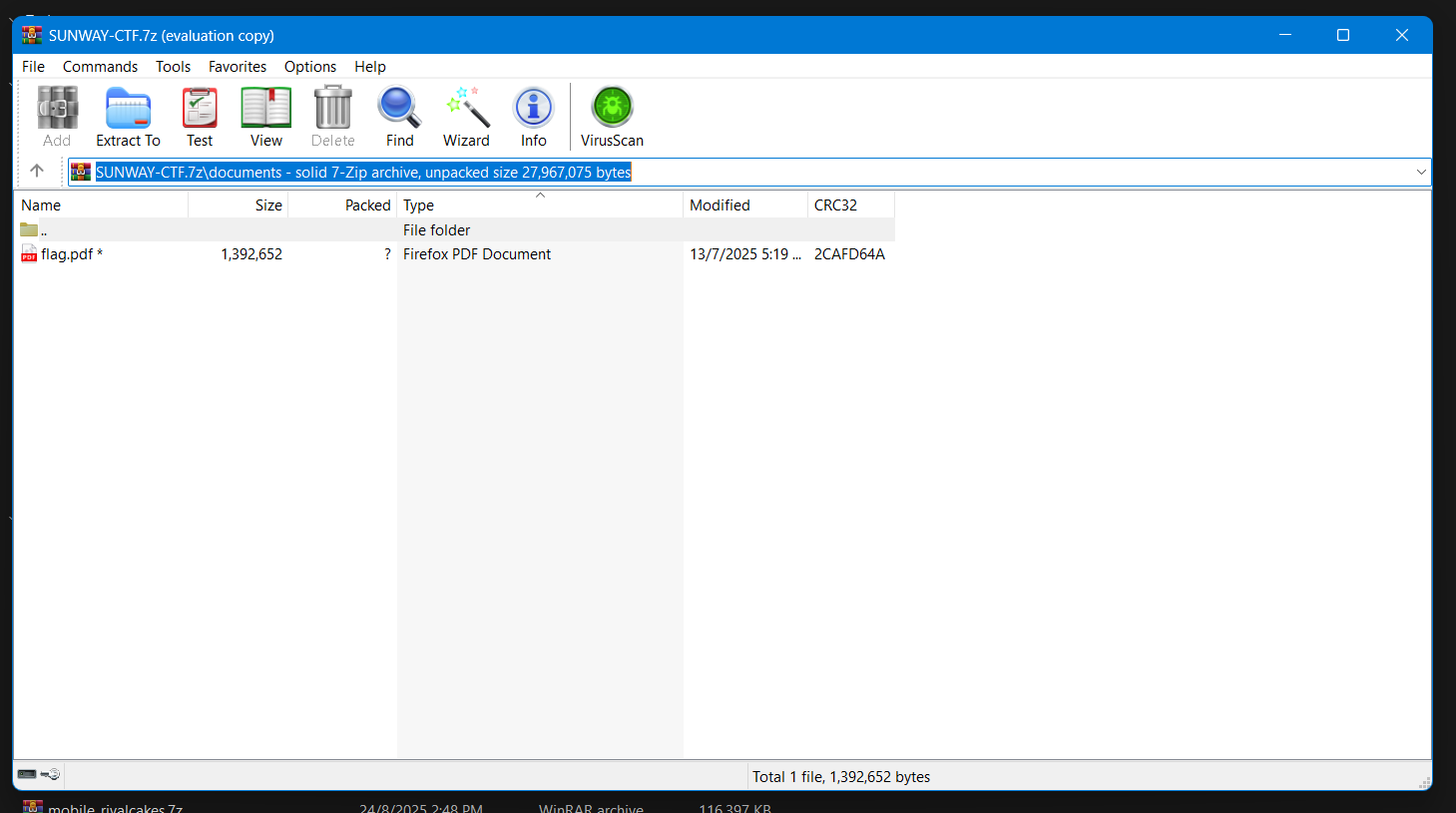
Task: Launch the Wizard wand tool
Action: click(467, 108)
